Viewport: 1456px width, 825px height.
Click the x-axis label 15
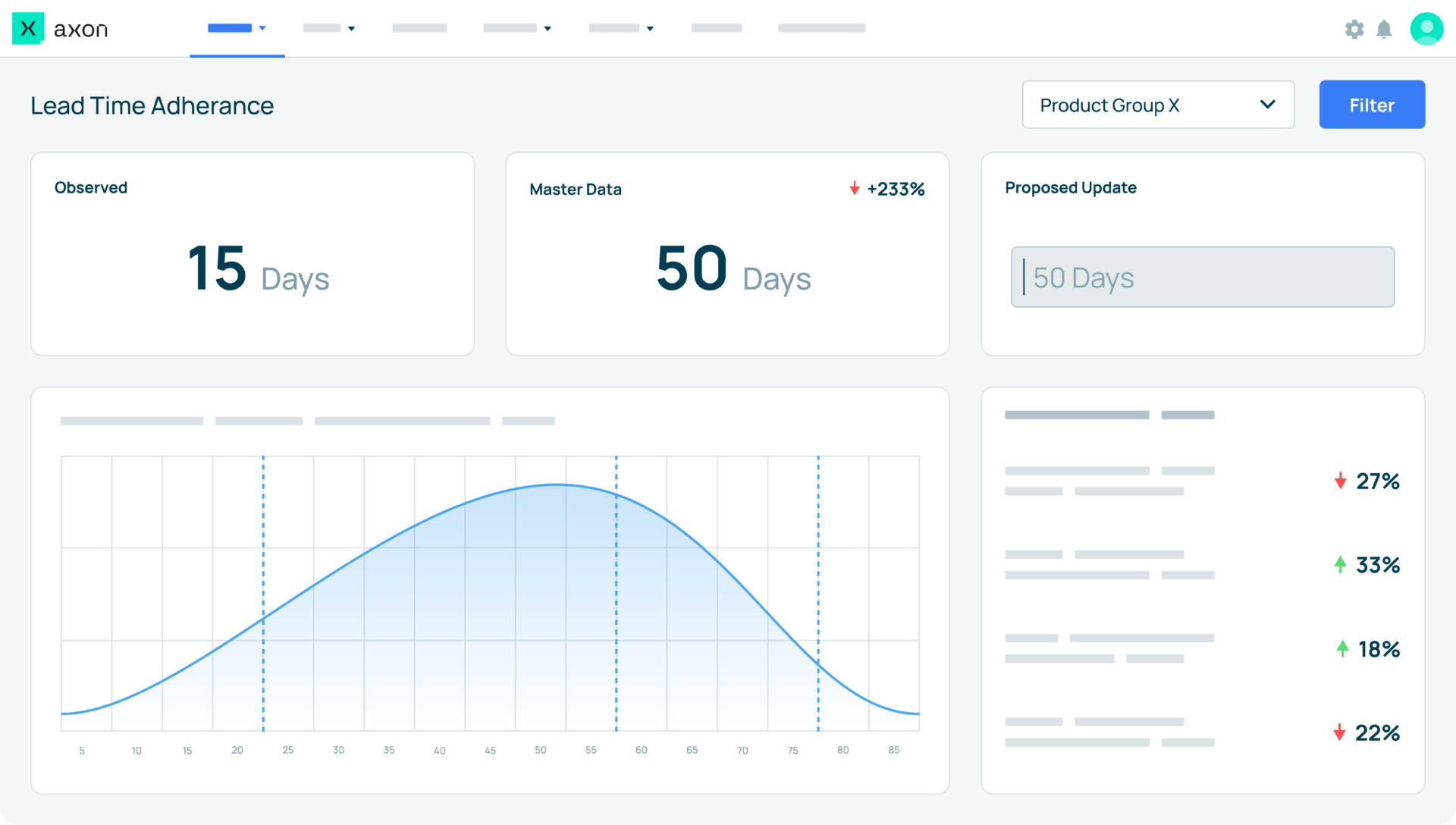coord(187,751)
